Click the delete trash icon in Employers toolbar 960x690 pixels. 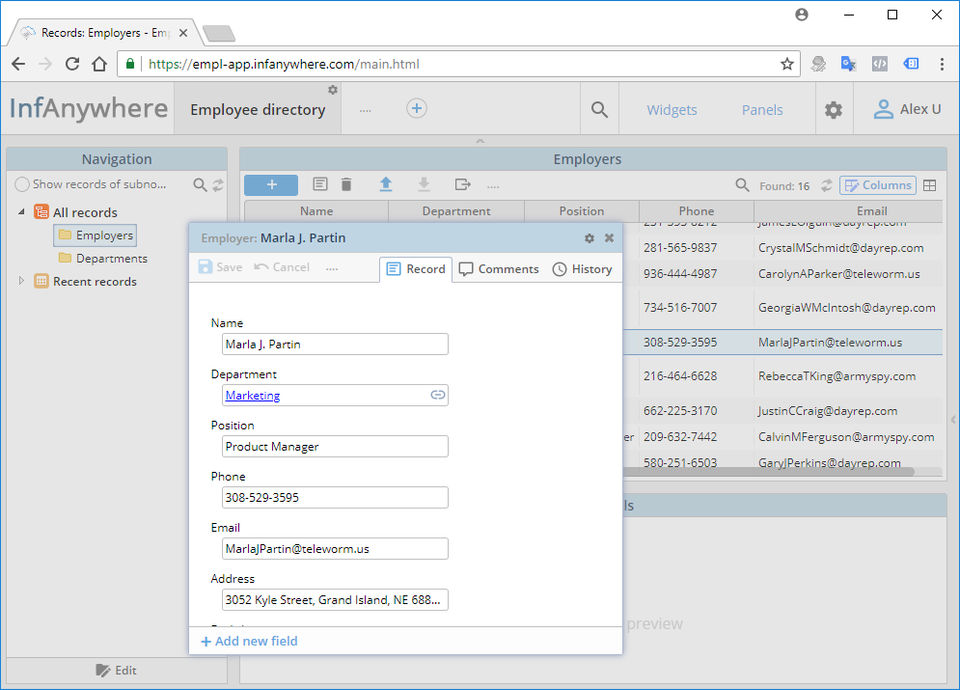(x=347, y=184)
